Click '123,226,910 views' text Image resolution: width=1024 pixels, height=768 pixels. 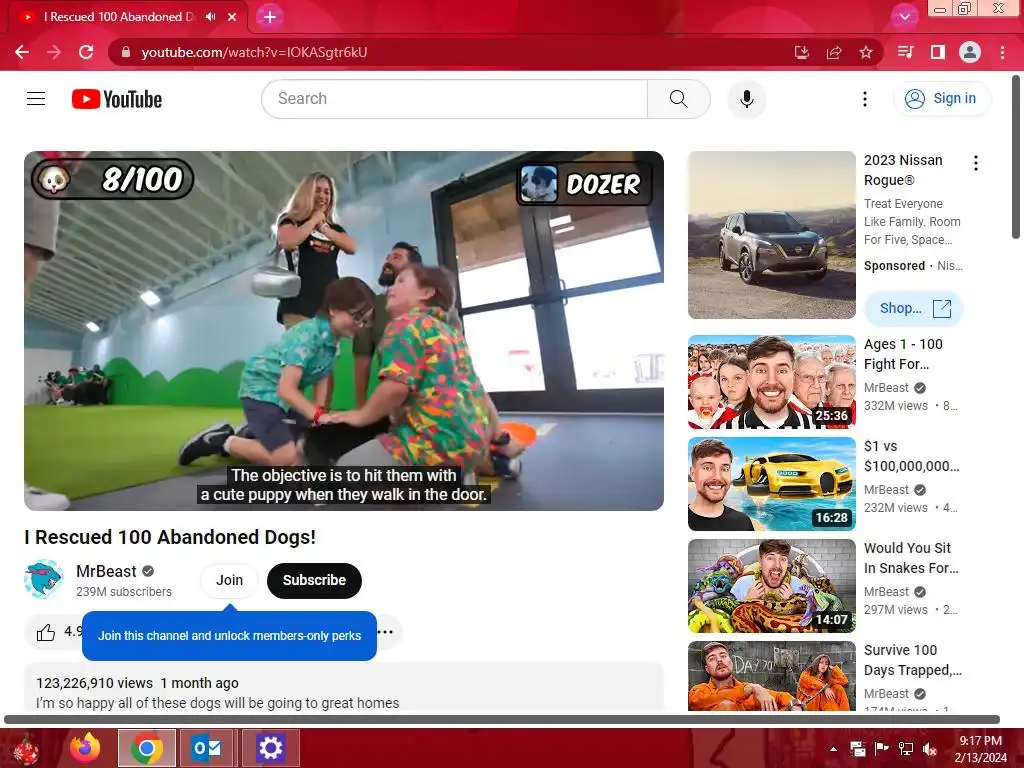(94, 683)
